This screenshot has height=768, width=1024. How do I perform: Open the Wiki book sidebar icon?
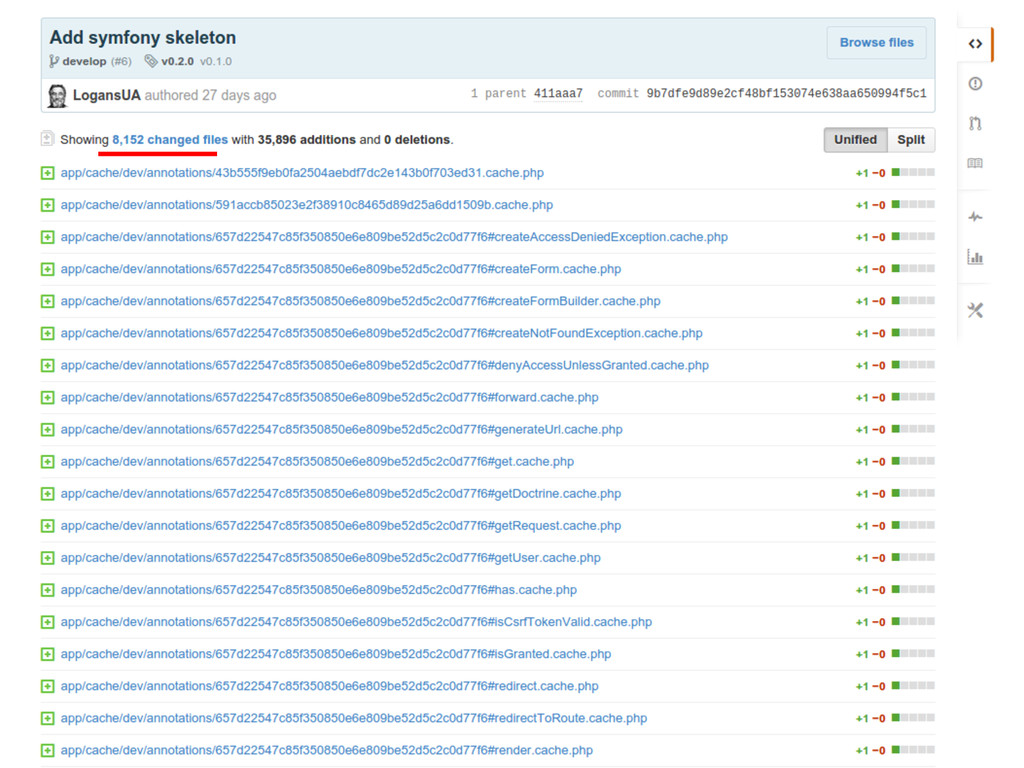[975, 163]
